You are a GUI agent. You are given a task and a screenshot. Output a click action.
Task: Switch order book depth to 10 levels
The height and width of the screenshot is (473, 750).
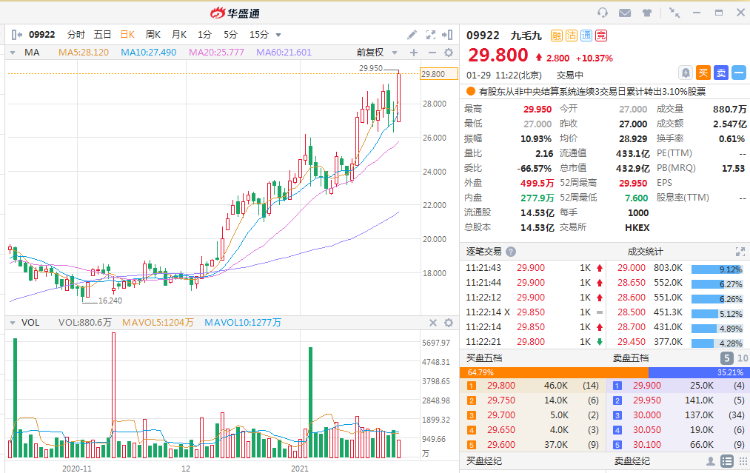(742, 358)
